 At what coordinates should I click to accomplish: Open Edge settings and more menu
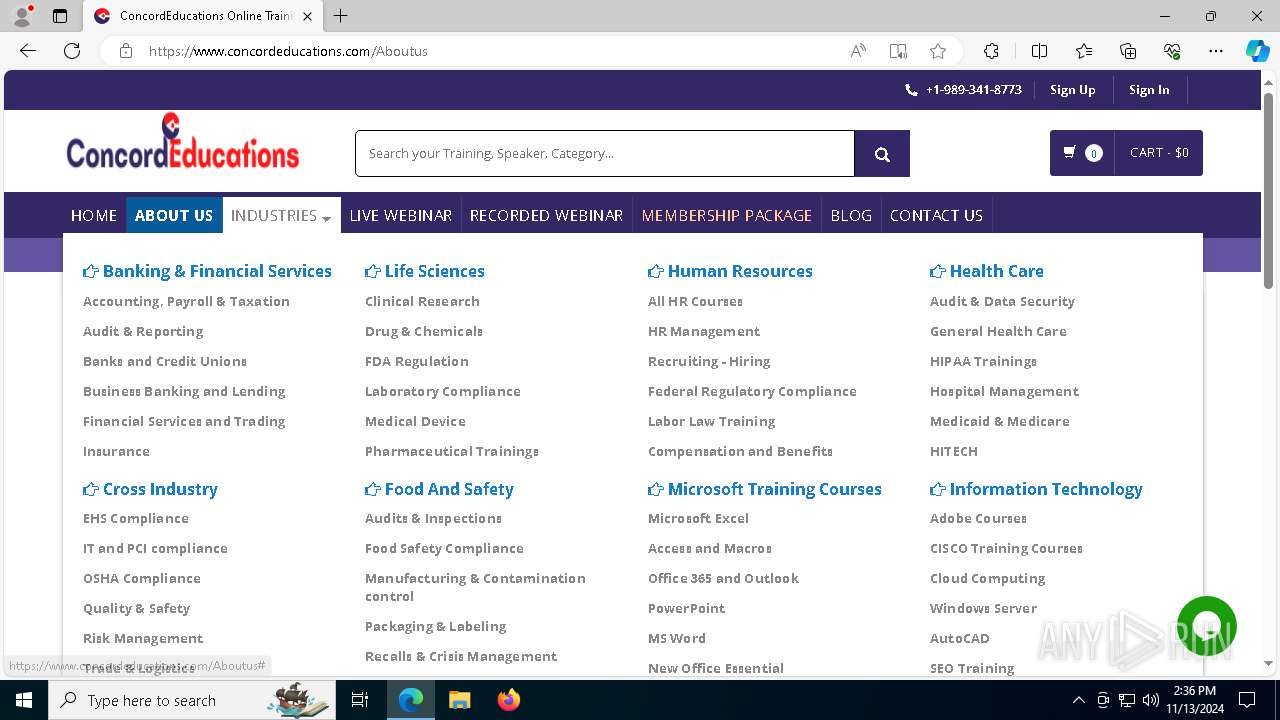pyautogui.click(x=1216, y=51)
